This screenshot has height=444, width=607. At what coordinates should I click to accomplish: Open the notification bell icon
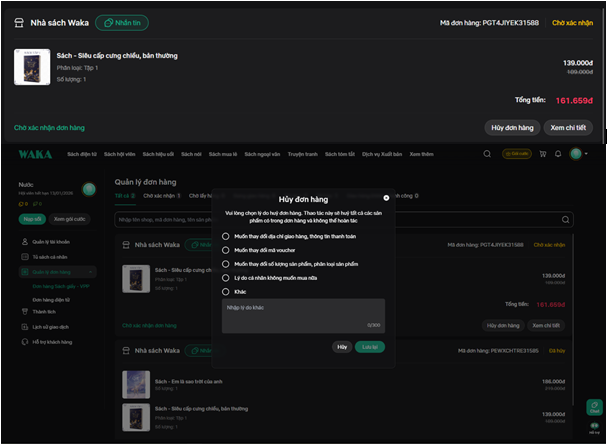557,154
